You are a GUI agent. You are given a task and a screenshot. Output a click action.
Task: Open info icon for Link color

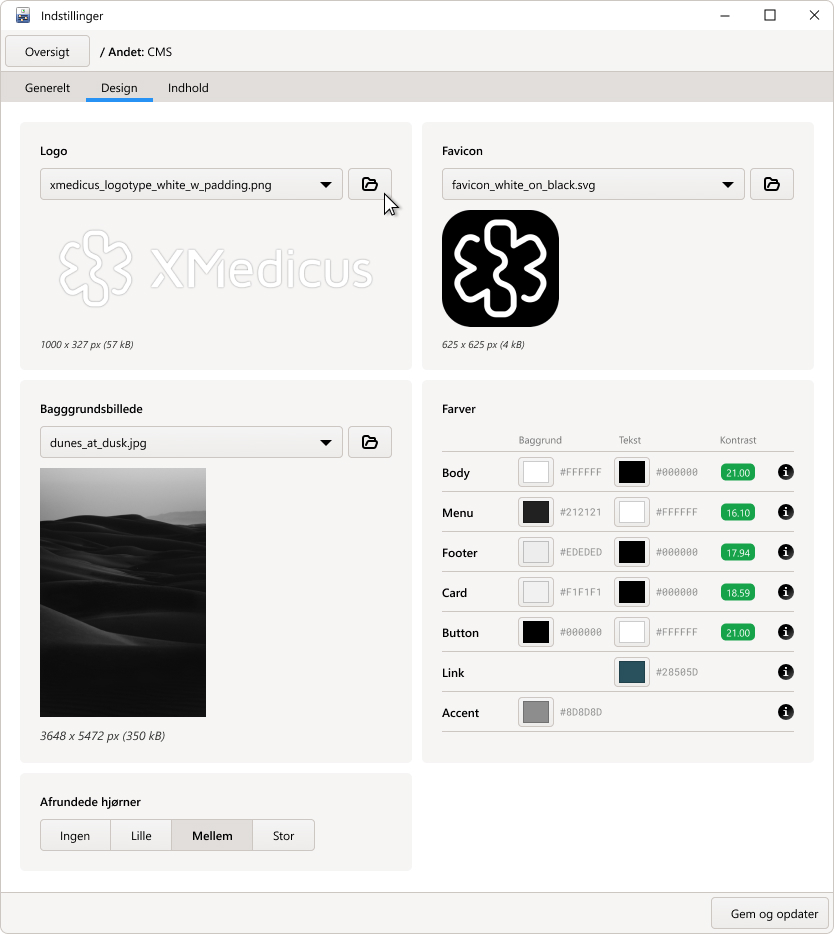tap(786, 672)
